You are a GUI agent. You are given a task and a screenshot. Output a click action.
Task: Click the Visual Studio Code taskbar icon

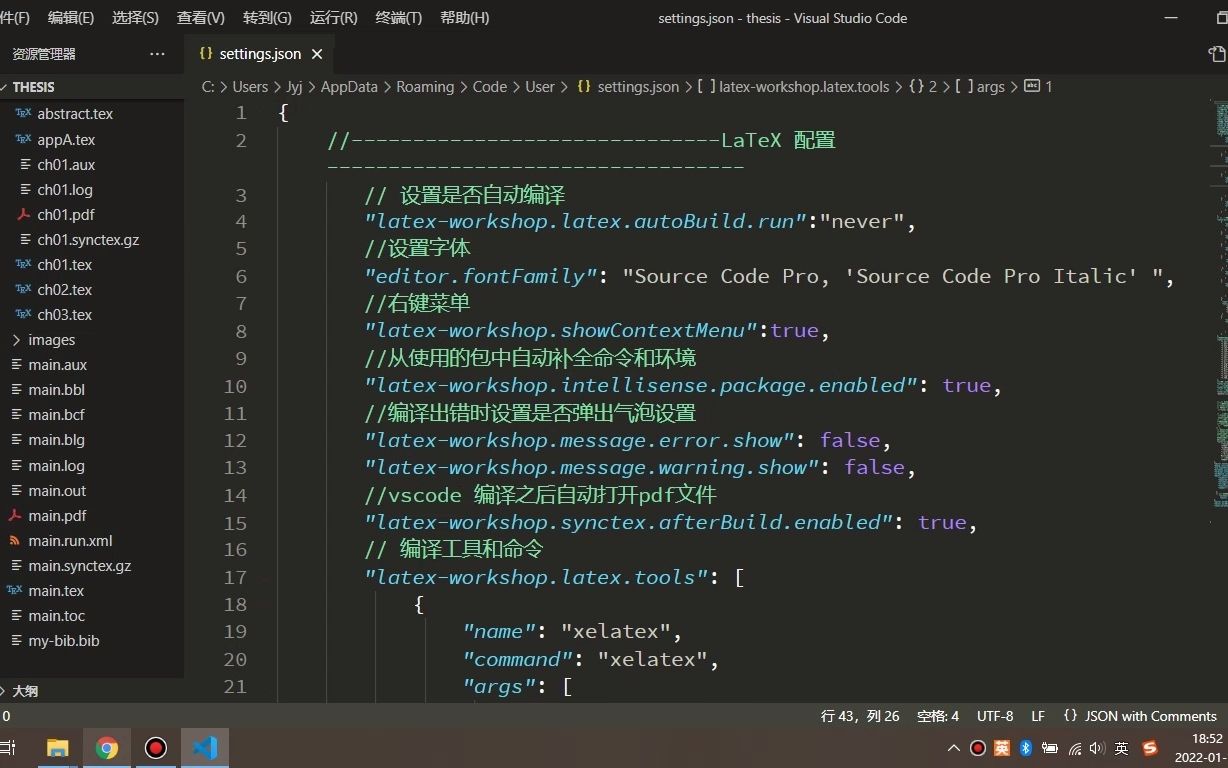205,747
